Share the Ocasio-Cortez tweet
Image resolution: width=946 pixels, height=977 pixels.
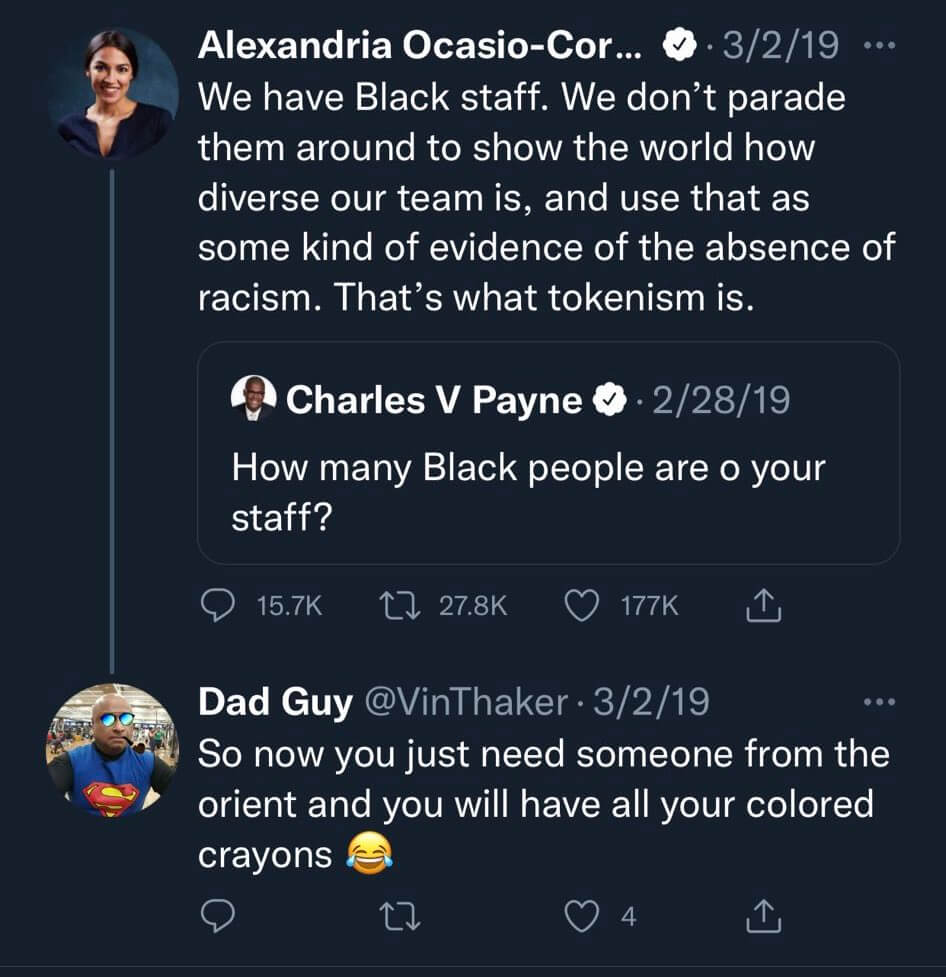tap(763, 606)
